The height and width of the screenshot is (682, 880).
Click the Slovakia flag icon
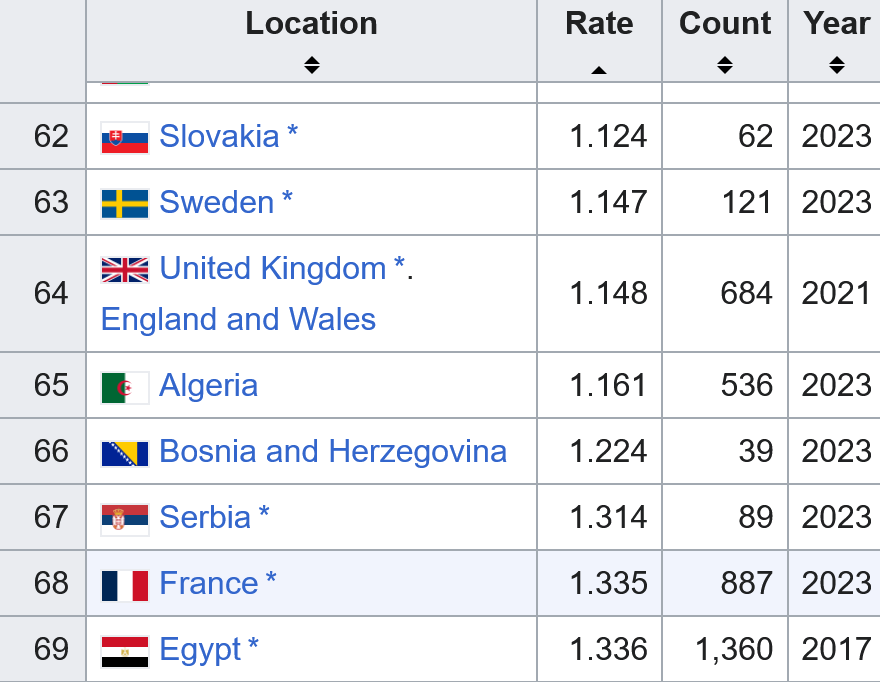click(x=125, y=137)
